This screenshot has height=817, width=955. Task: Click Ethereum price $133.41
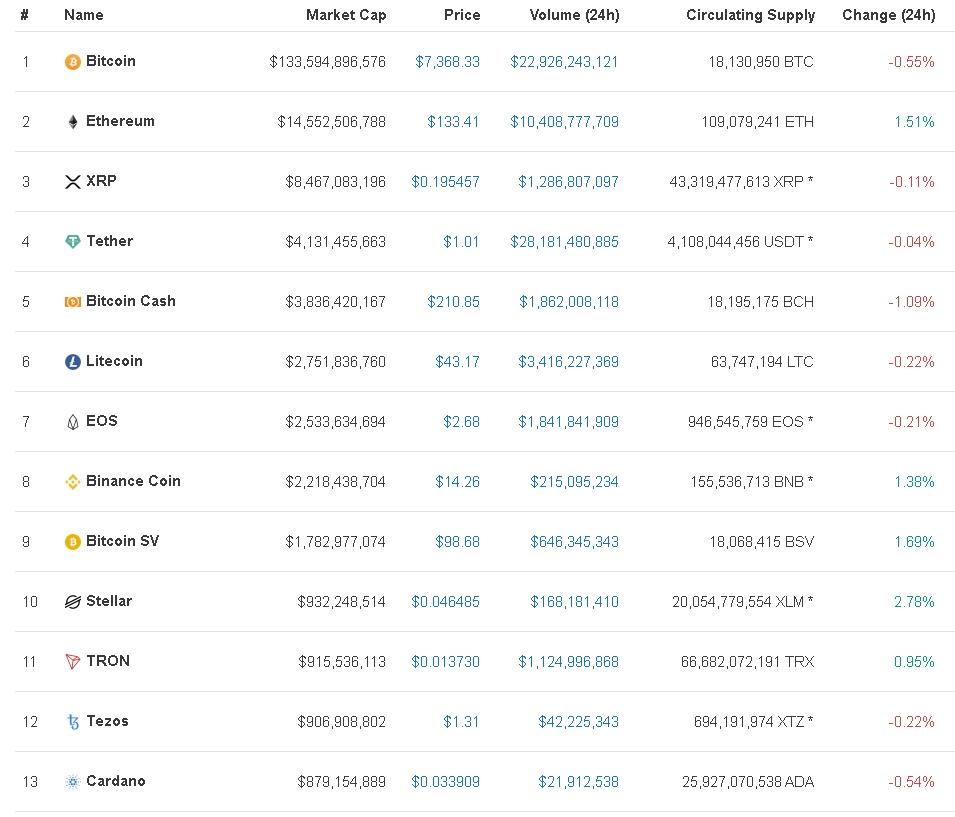click(453, 122)
